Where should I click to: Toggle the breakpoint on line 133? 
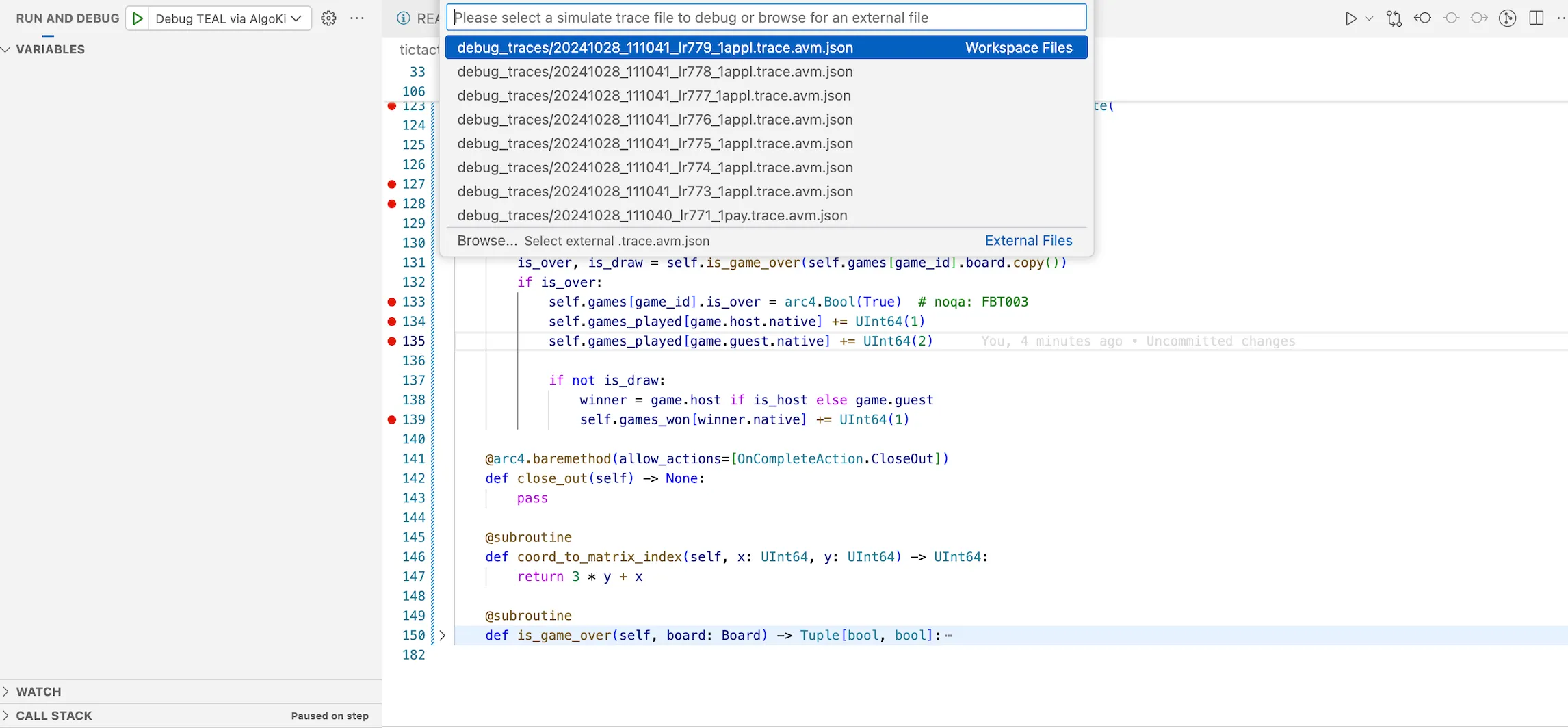(391, 302)
